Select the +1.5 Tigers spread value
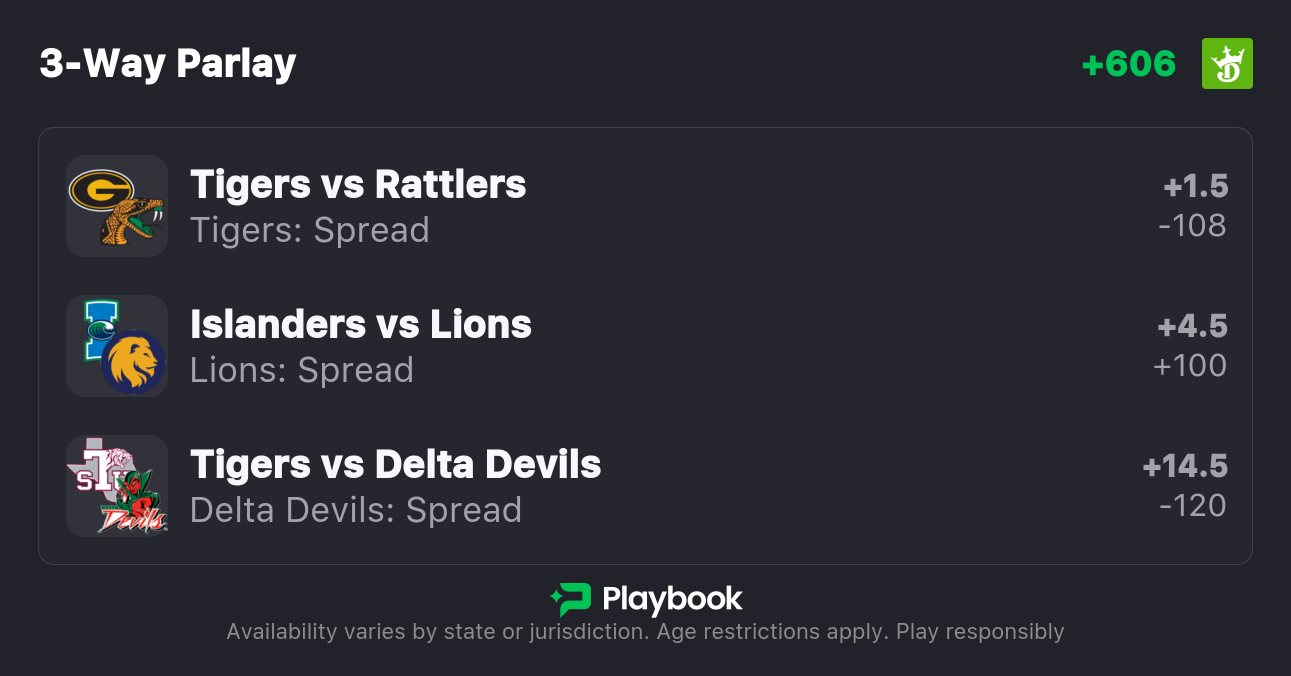Image resolution: width=1291 pixels, height=676 pixels. [x=1195, y=186]
